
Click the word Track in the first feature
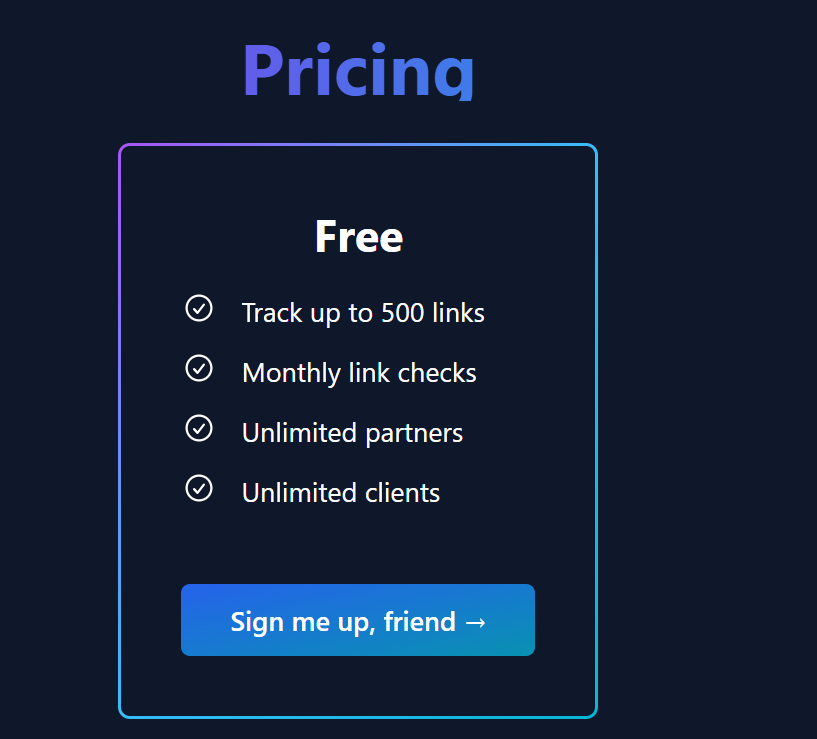point(272,313)
